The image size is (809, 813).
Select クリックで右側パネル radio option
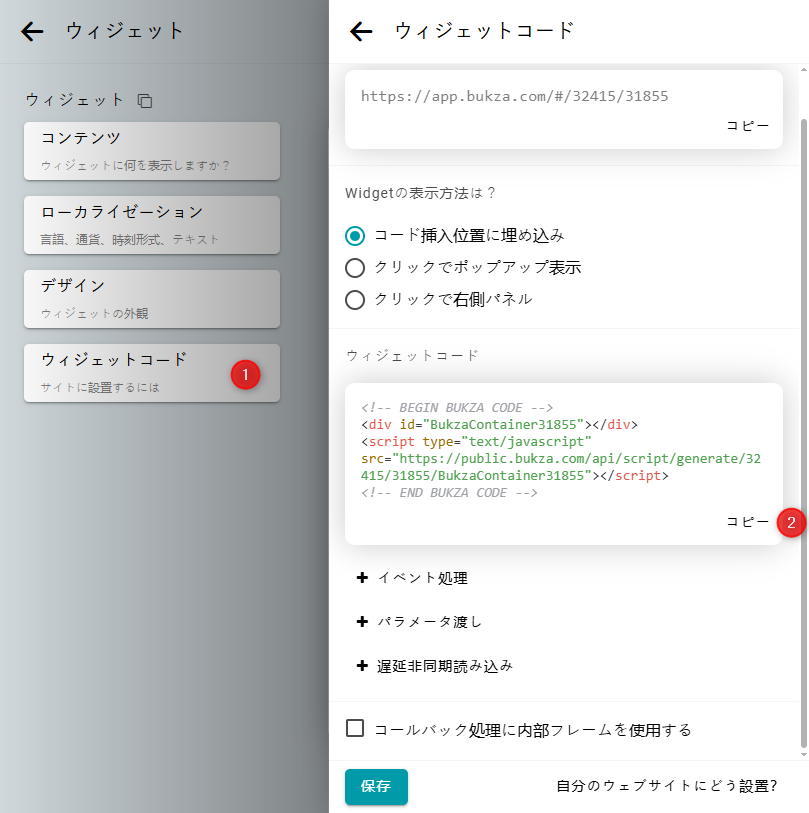coord(354,299)
